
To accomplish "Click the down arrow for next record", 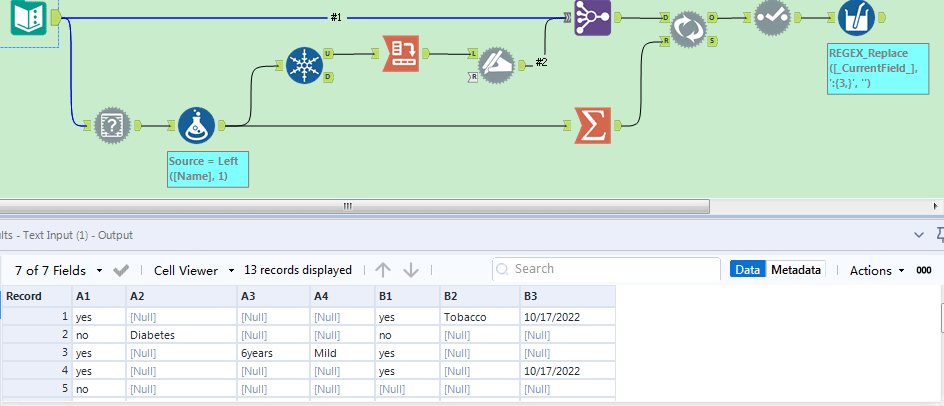I will (410, 270).
